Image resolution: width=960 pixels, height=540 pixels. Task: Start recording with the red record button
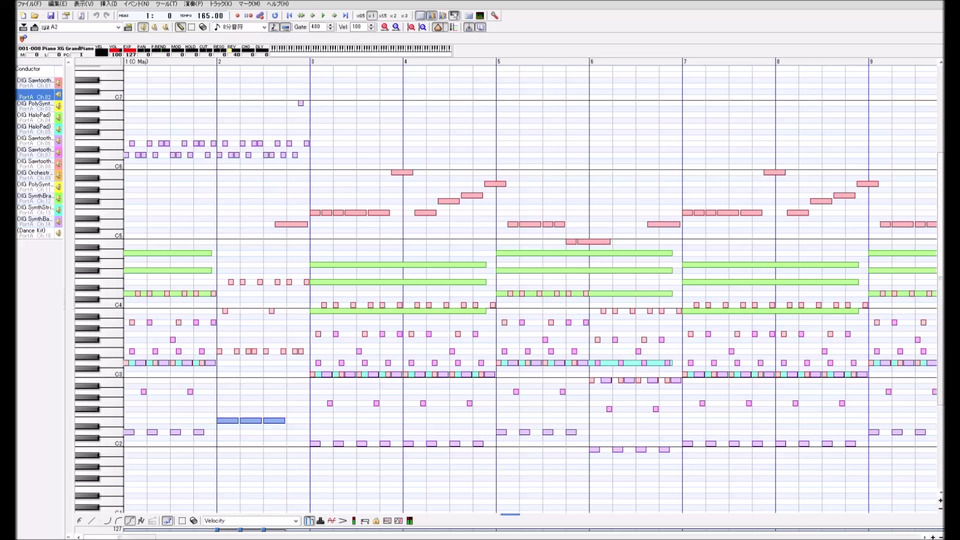click(238, 15)
